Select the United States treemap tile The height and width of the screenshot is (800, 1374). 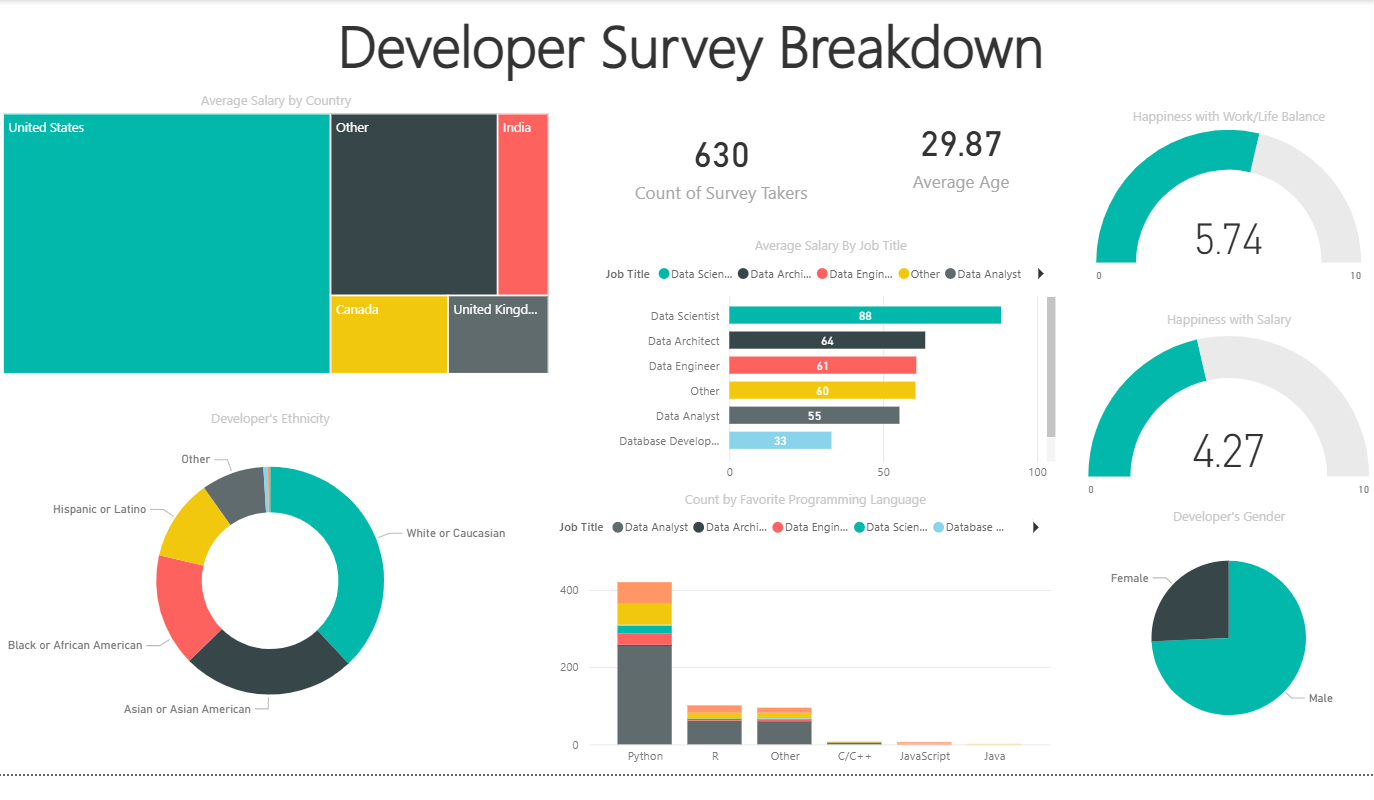165,243
